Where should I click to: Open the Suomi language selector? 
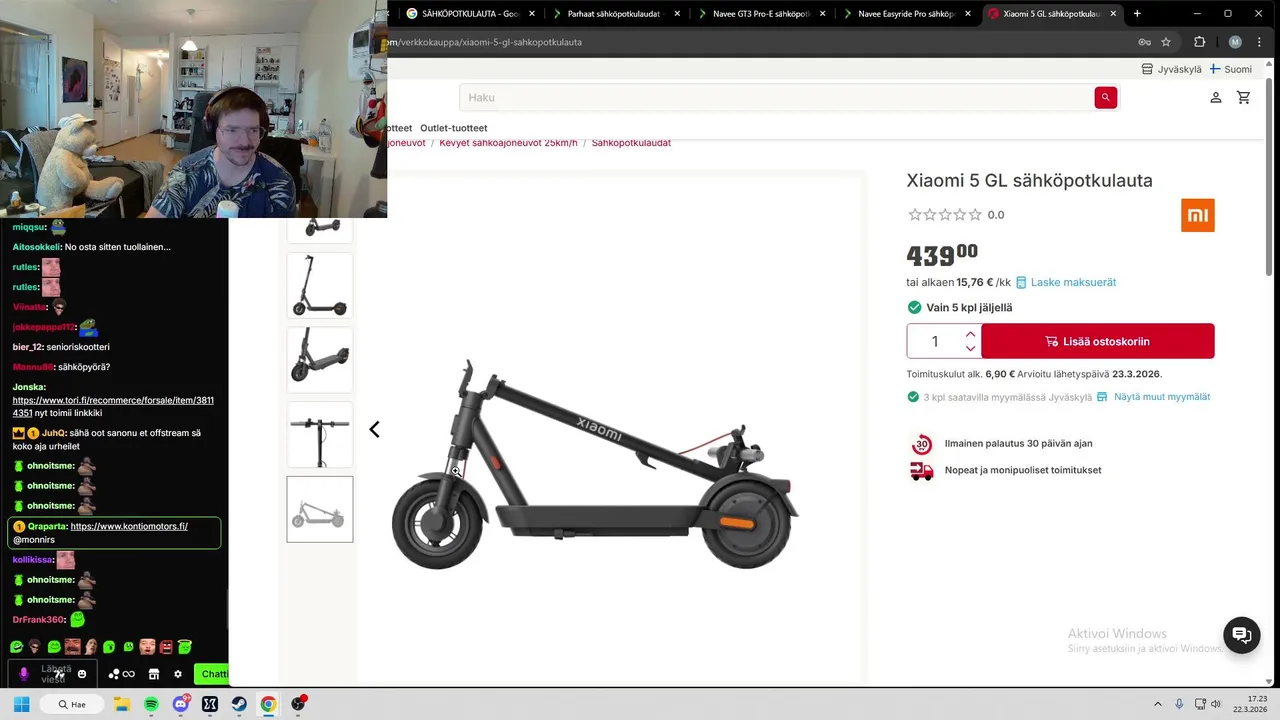click(1231, 69)
